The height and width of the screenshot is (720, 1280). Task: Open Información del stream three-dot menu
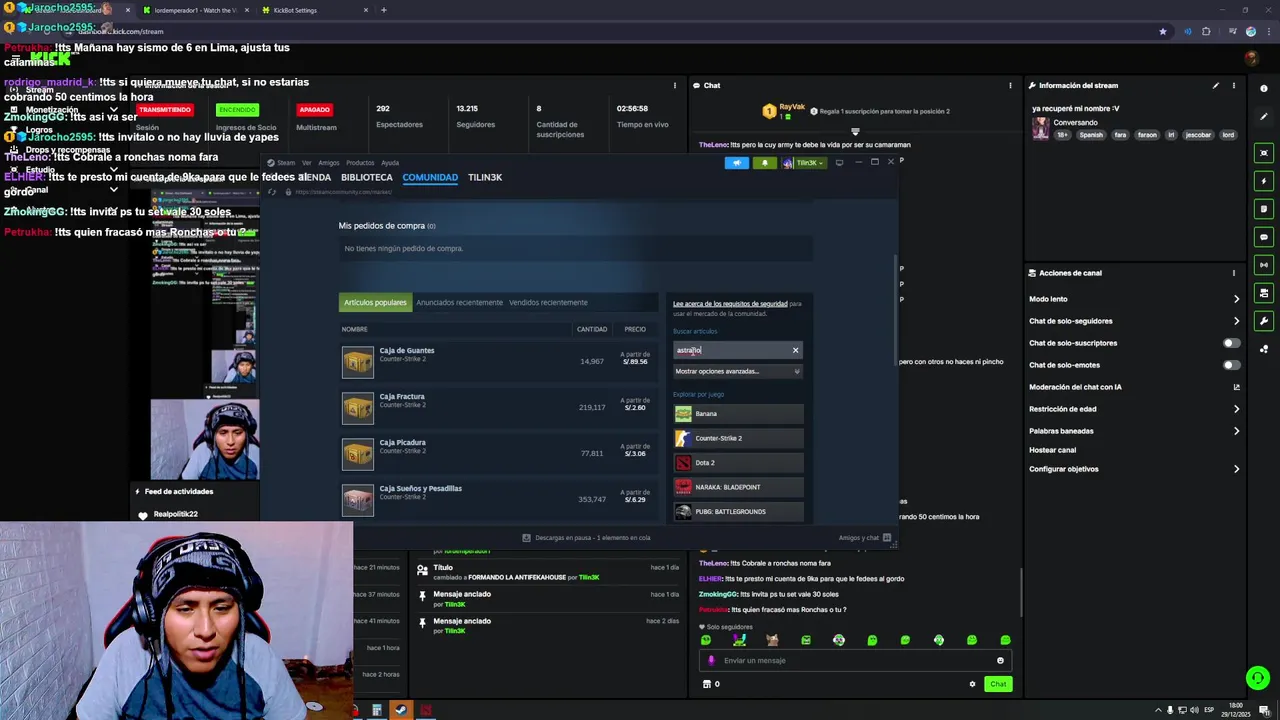[1234, 85]
